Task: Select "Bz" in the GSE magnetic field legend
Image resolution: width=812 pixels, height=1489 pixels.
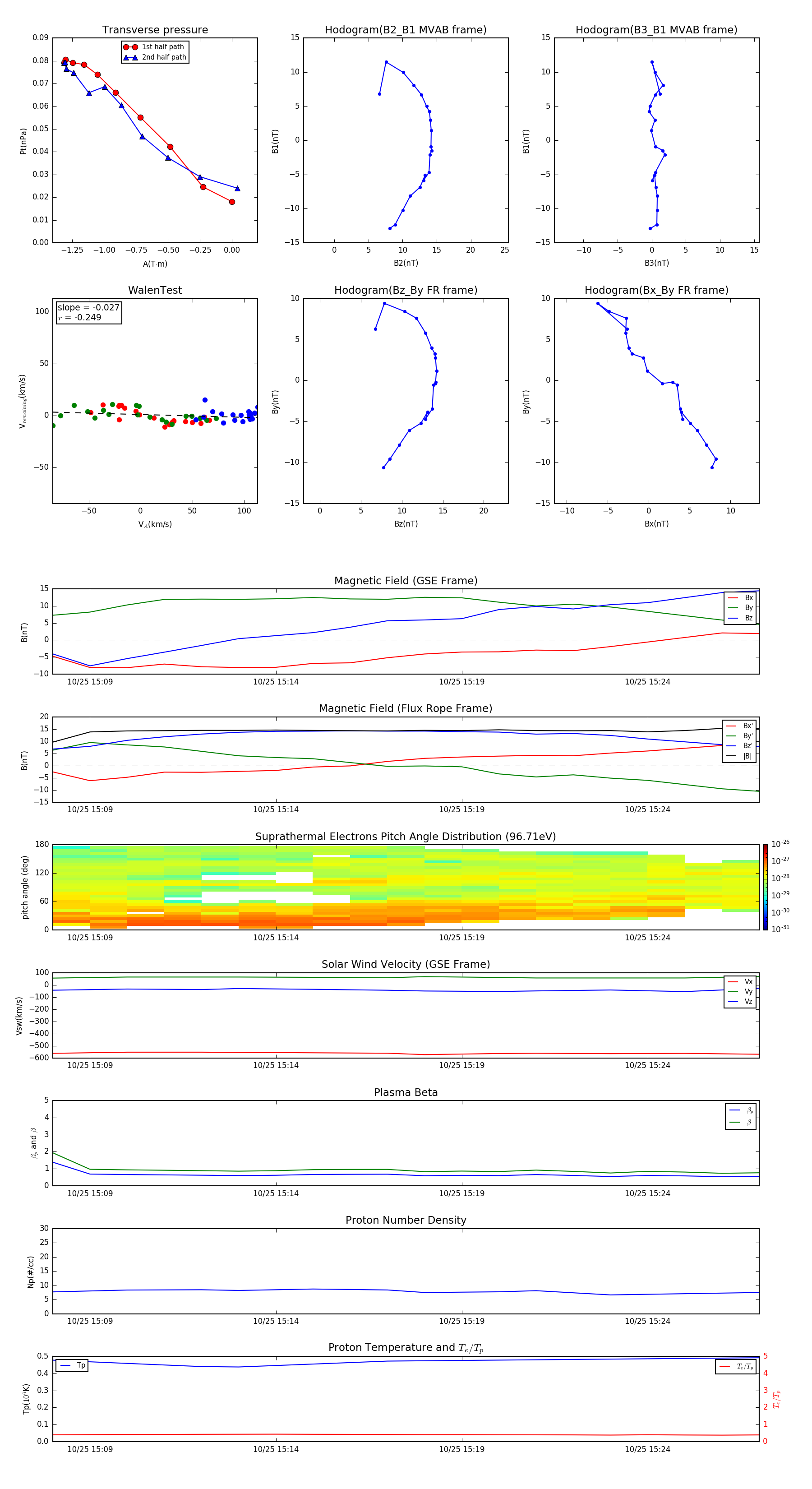Action: (740, 618)
